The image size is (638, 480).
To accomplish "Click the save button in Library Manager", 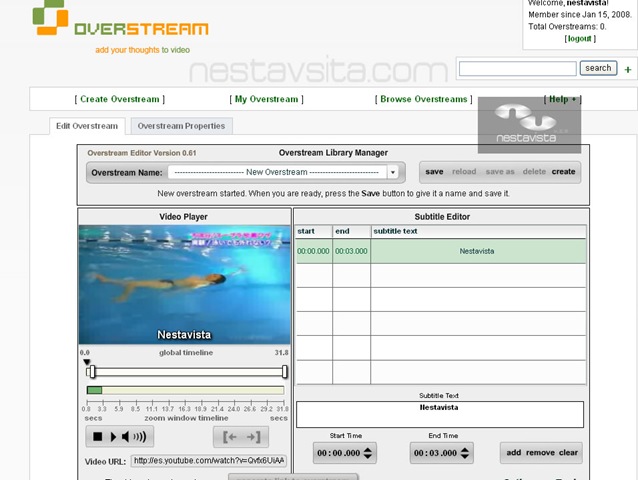I will (x=434, y=171).
